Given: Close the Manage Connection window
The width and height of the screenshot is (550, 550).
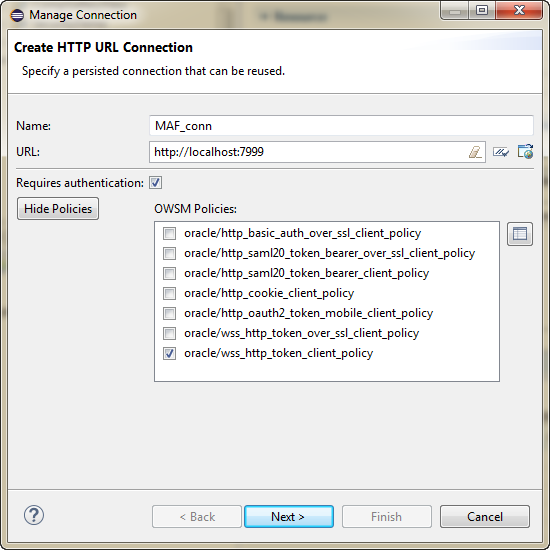Looking at the screenshot, I should click(519, 11).
